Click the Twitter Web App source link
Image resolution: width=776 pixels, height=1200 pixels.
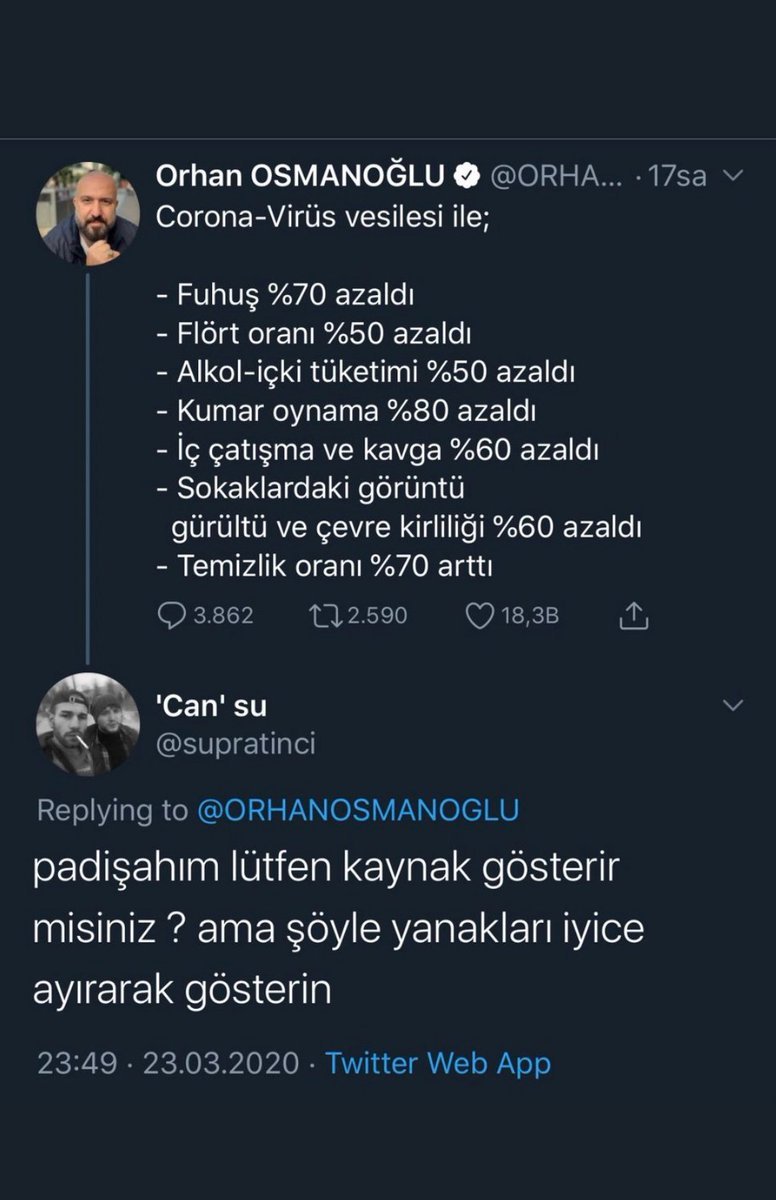[x=438, y=1062]
